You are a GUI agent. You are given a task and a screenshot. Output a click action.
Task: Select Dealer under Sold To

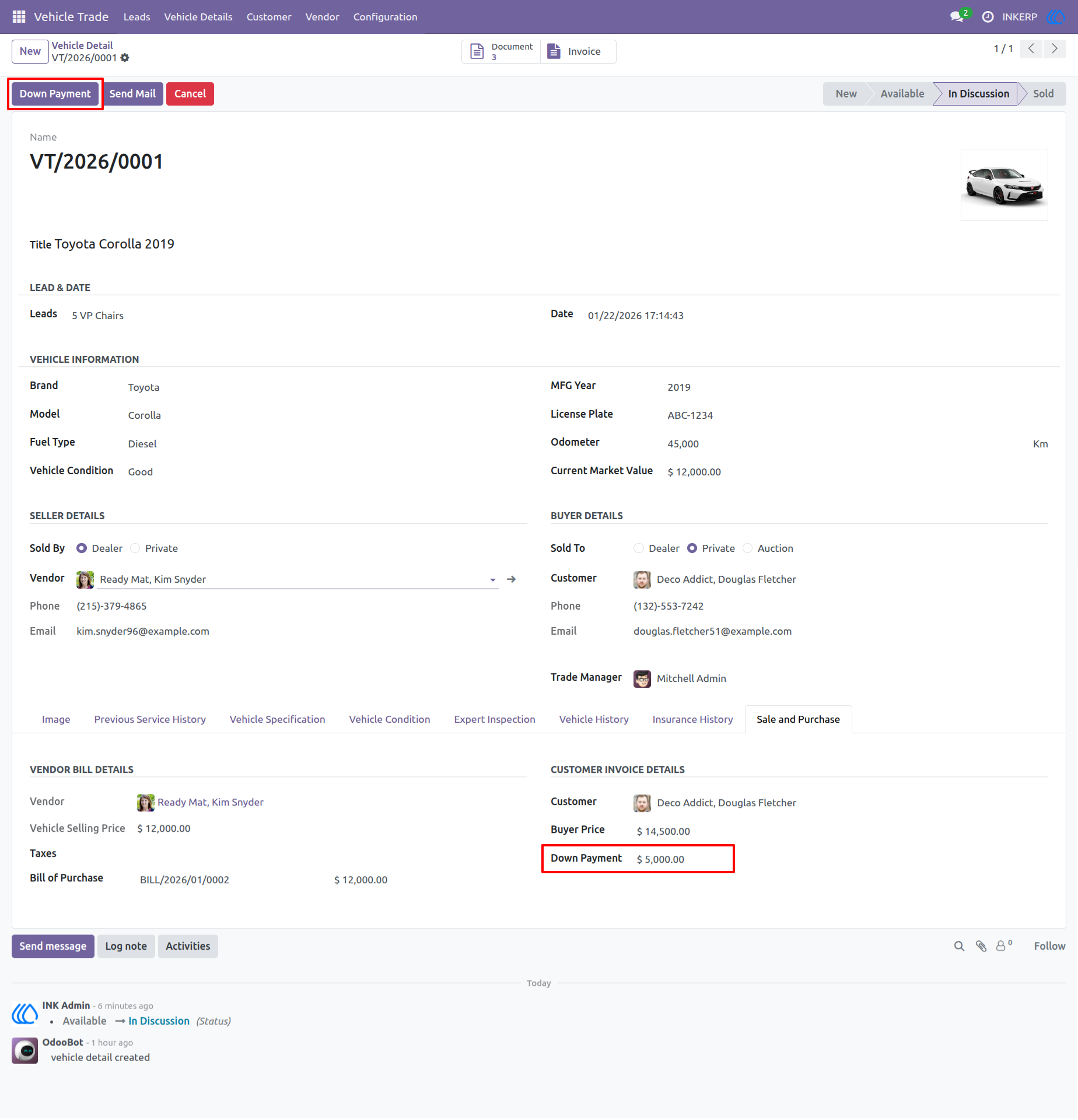639,548
